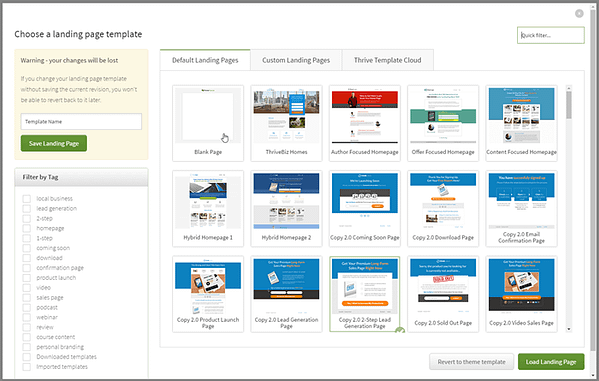Check the lead generation tag filter
Screen dimensions: 599x381
click(27, 209)
